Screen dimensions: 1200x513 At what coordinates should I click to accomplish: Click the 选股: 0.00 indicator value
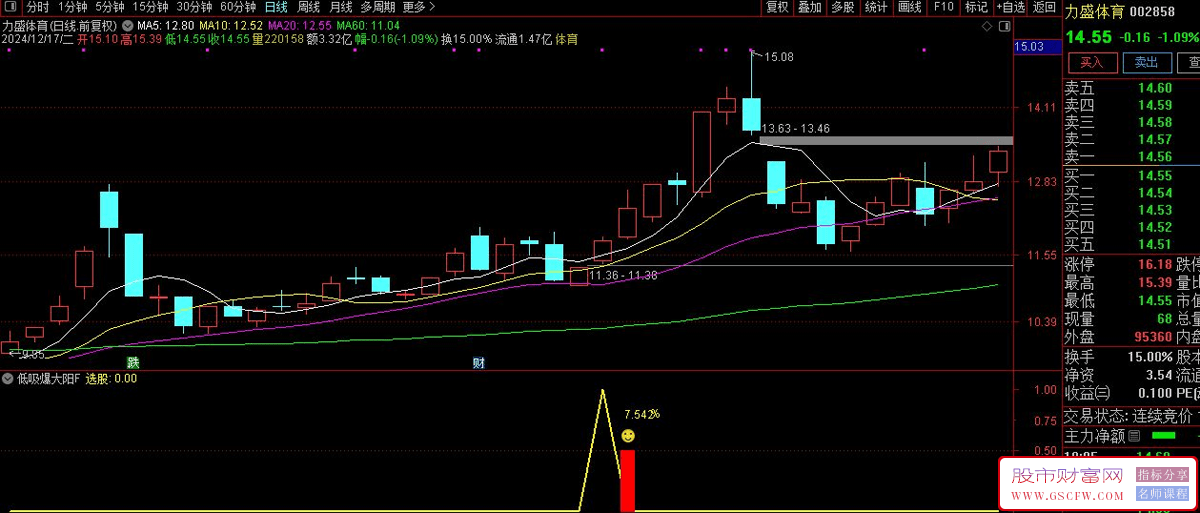[x=111, y=379]
